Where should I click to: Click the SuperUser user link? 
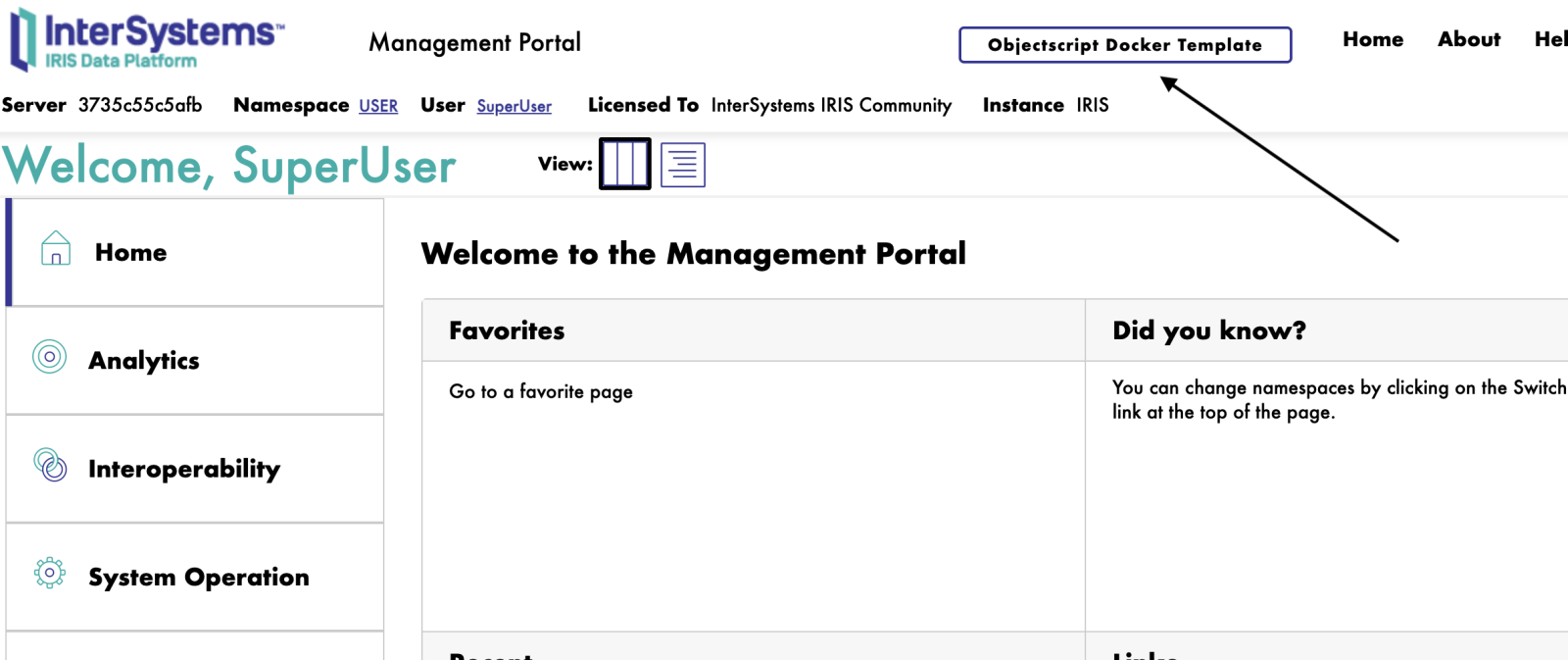pyautogui.click(x=514, y=106)
